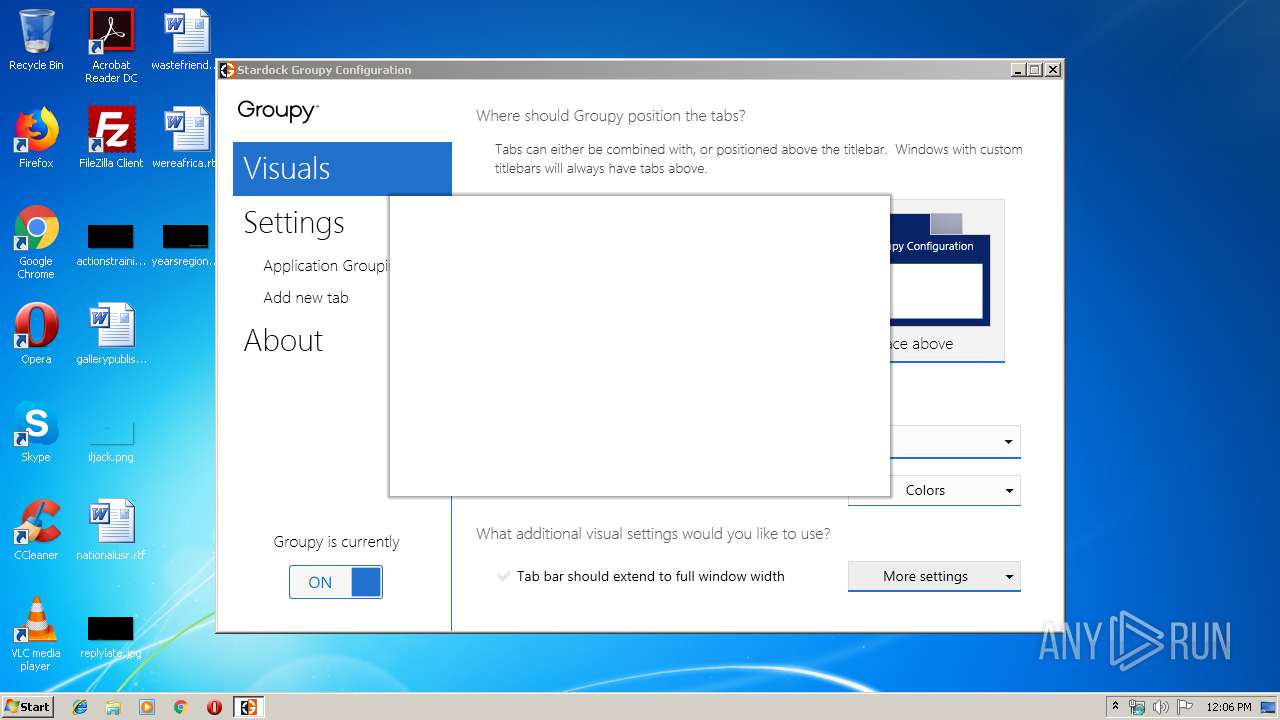Open the gallerypublis Word document
1280x720 pixels.
click(x=111, y=334)
